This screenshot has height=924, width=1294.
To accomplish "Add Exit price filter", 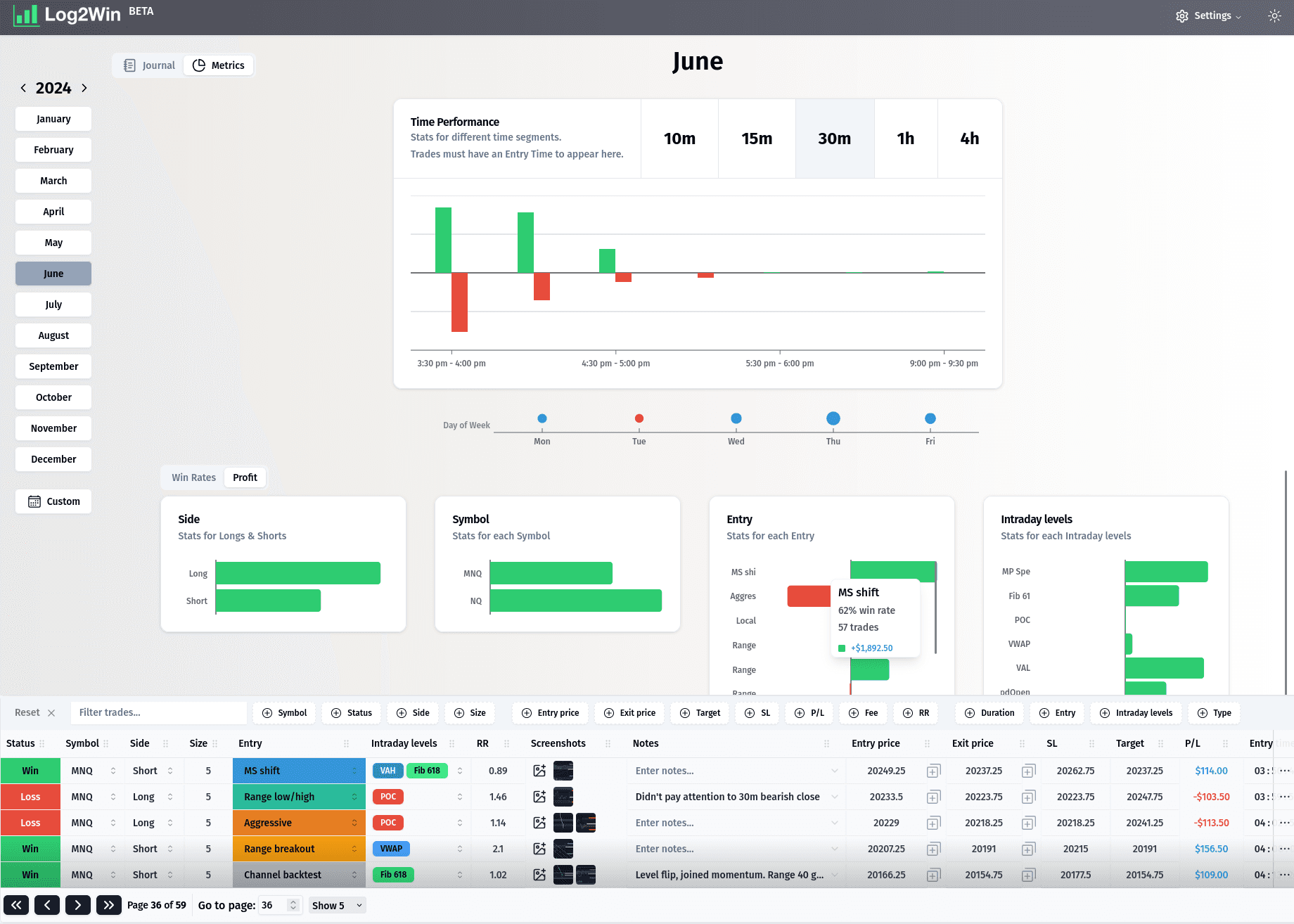I will (630, 713).
